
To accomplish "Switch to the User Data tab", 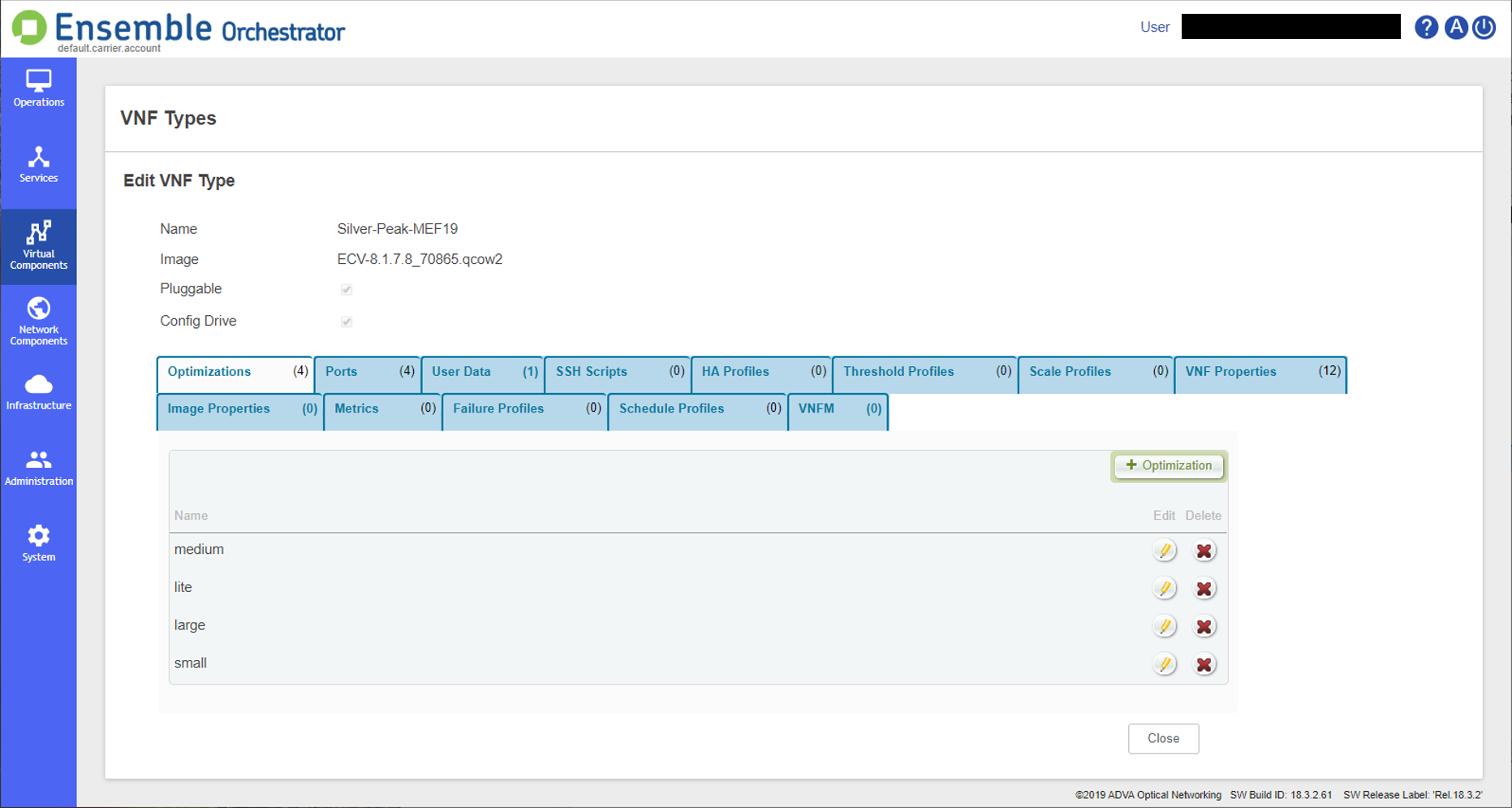I will tap(483, 374).
